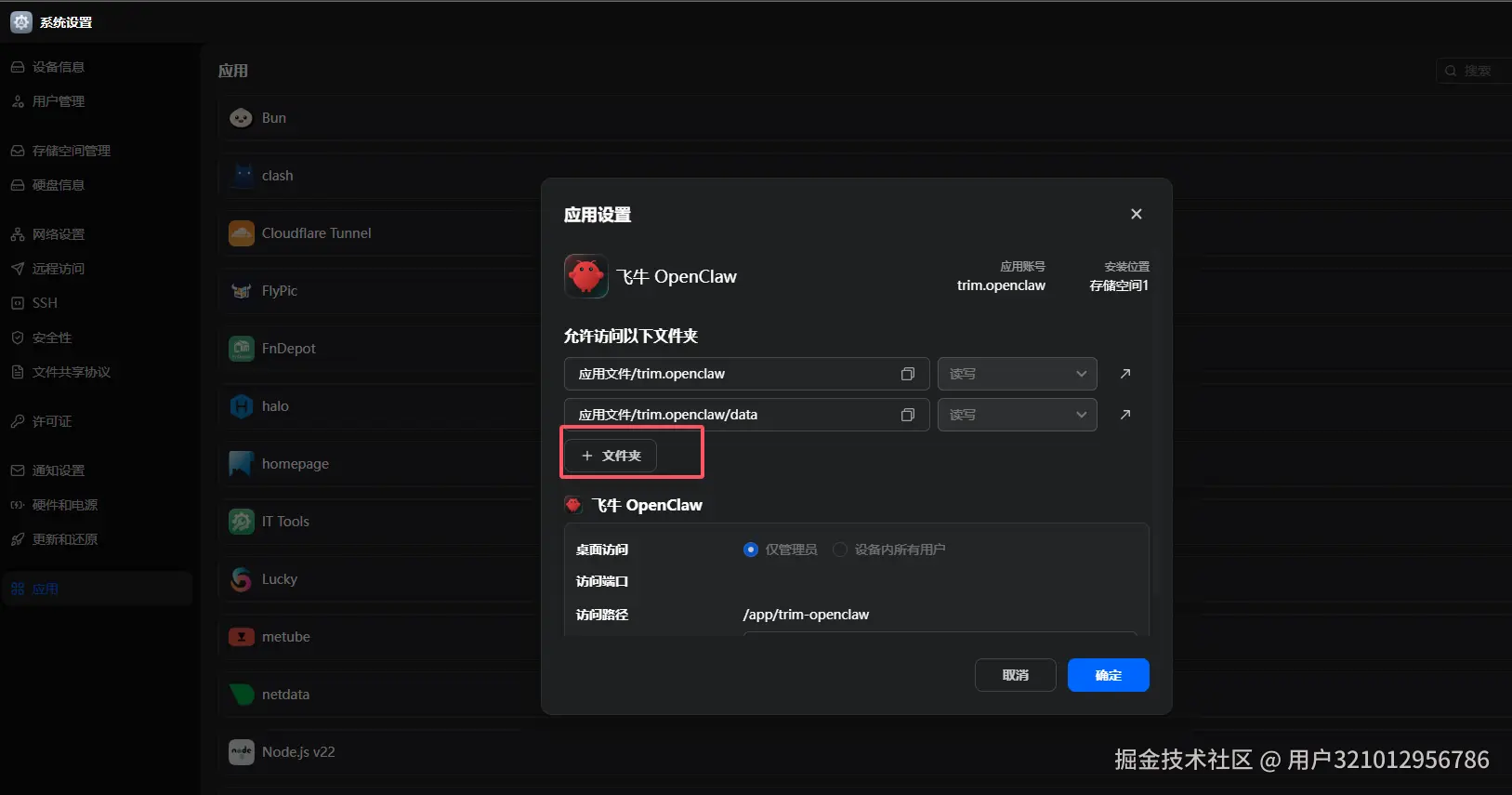The image size is (1512, 795).
Task: Open trim.openclaw/data folder via arrow icon
Action: click(x=1125, y=415)
